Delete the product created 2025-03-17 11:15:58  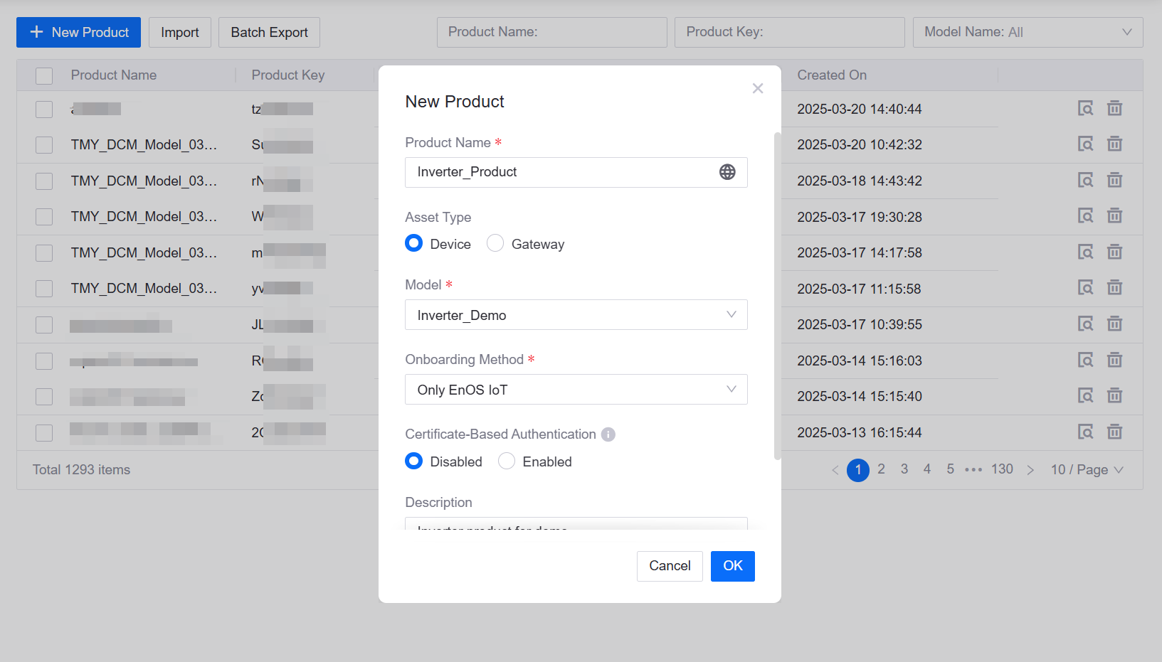click(x=1114, y=289)
